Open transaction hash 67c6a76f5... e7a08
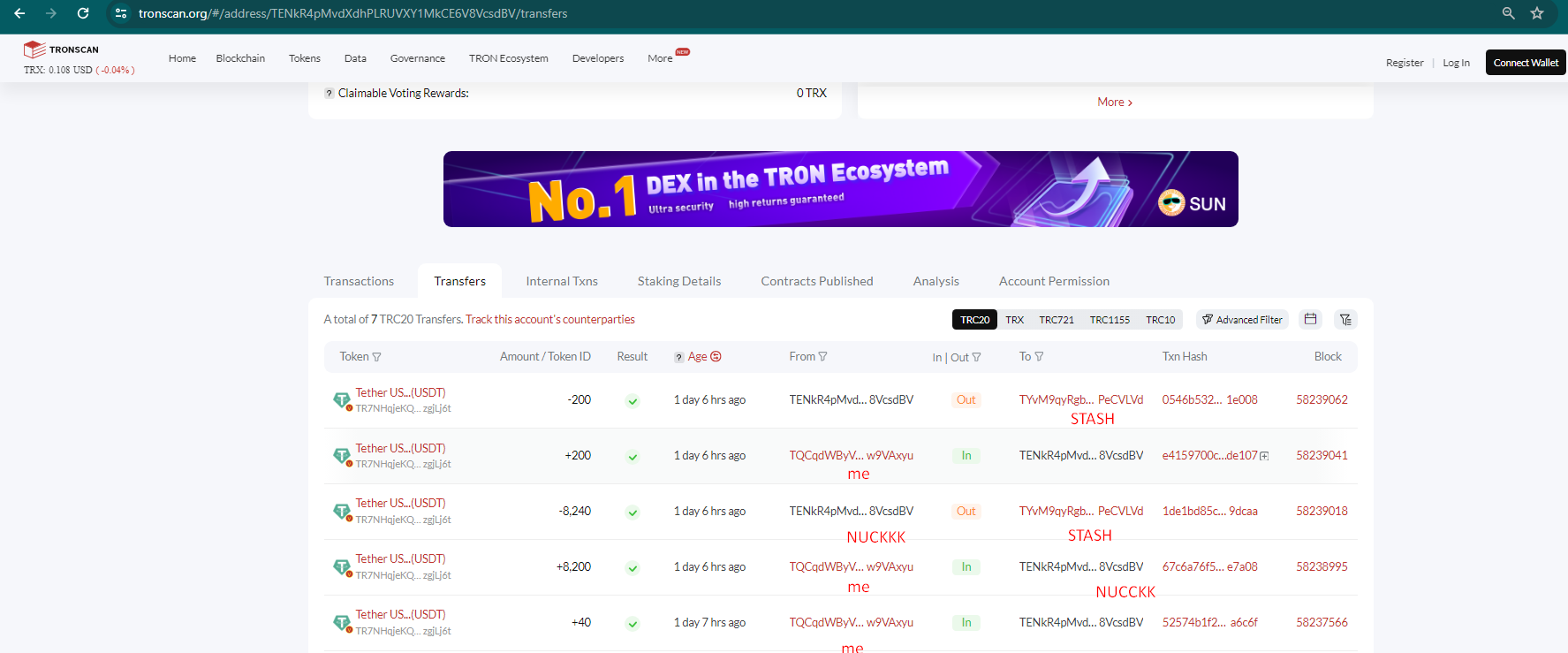1568x653 pixels. [1209, 567]
